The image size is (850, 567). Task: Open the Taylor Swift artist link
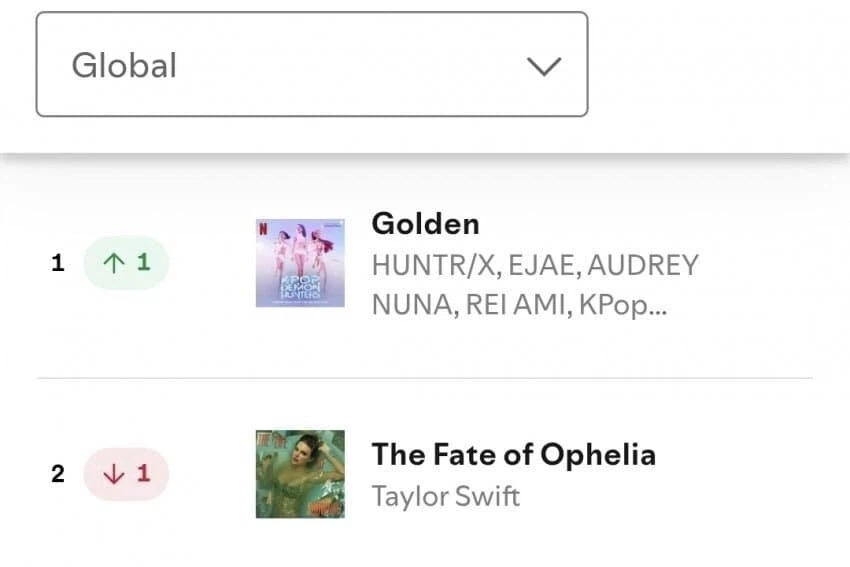click(x=445, y=496)
